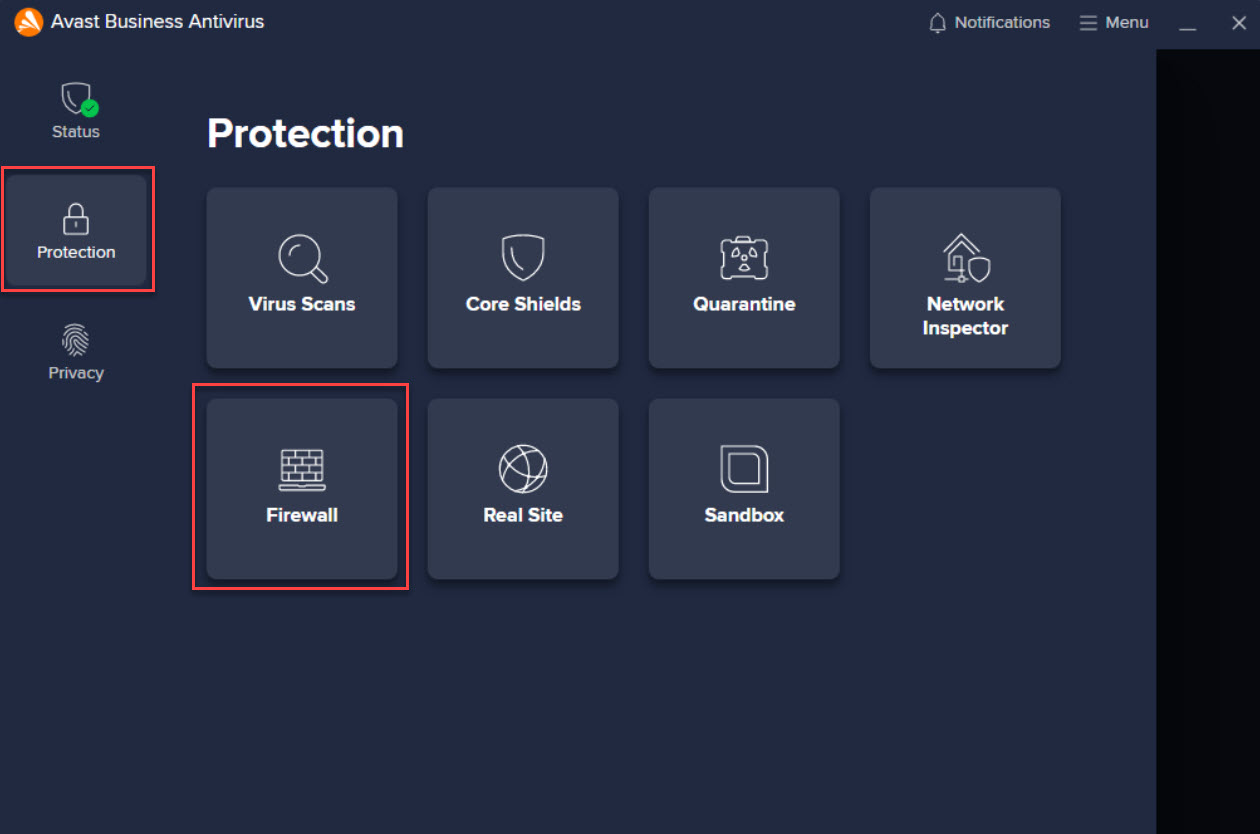The width and height of the screenshot is (1260, 834).
Task: Open the Status page from the sidebar
Action: click(76, 108)
